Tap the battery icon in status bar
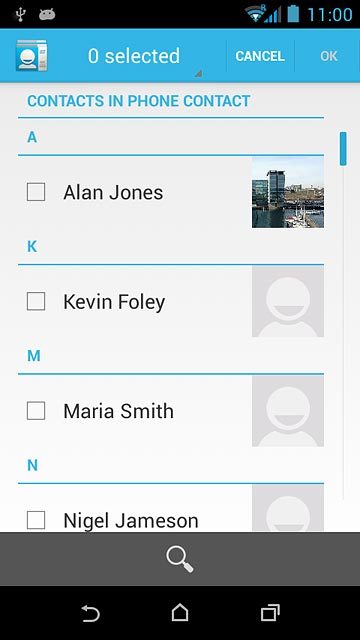This screenshot has width=360, height=640. [293, 14]
